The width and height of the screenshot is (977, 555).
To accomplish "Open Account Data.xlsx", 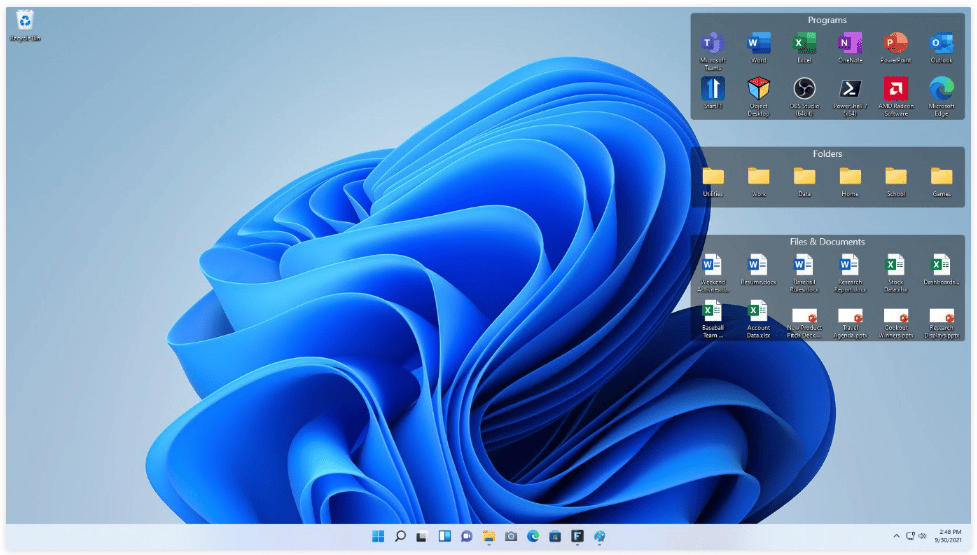I will pos(758,319).
